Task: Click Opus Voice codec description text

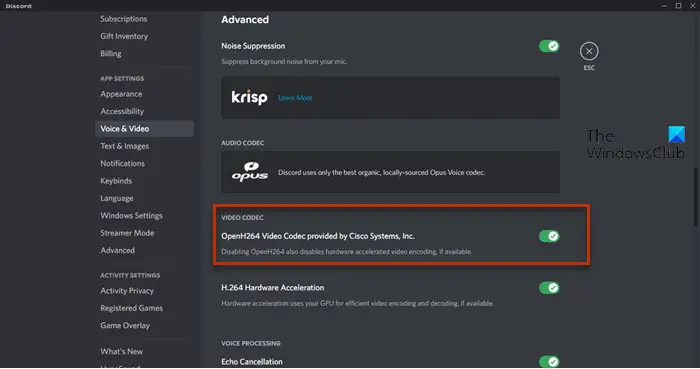Action: pos(382,172)
